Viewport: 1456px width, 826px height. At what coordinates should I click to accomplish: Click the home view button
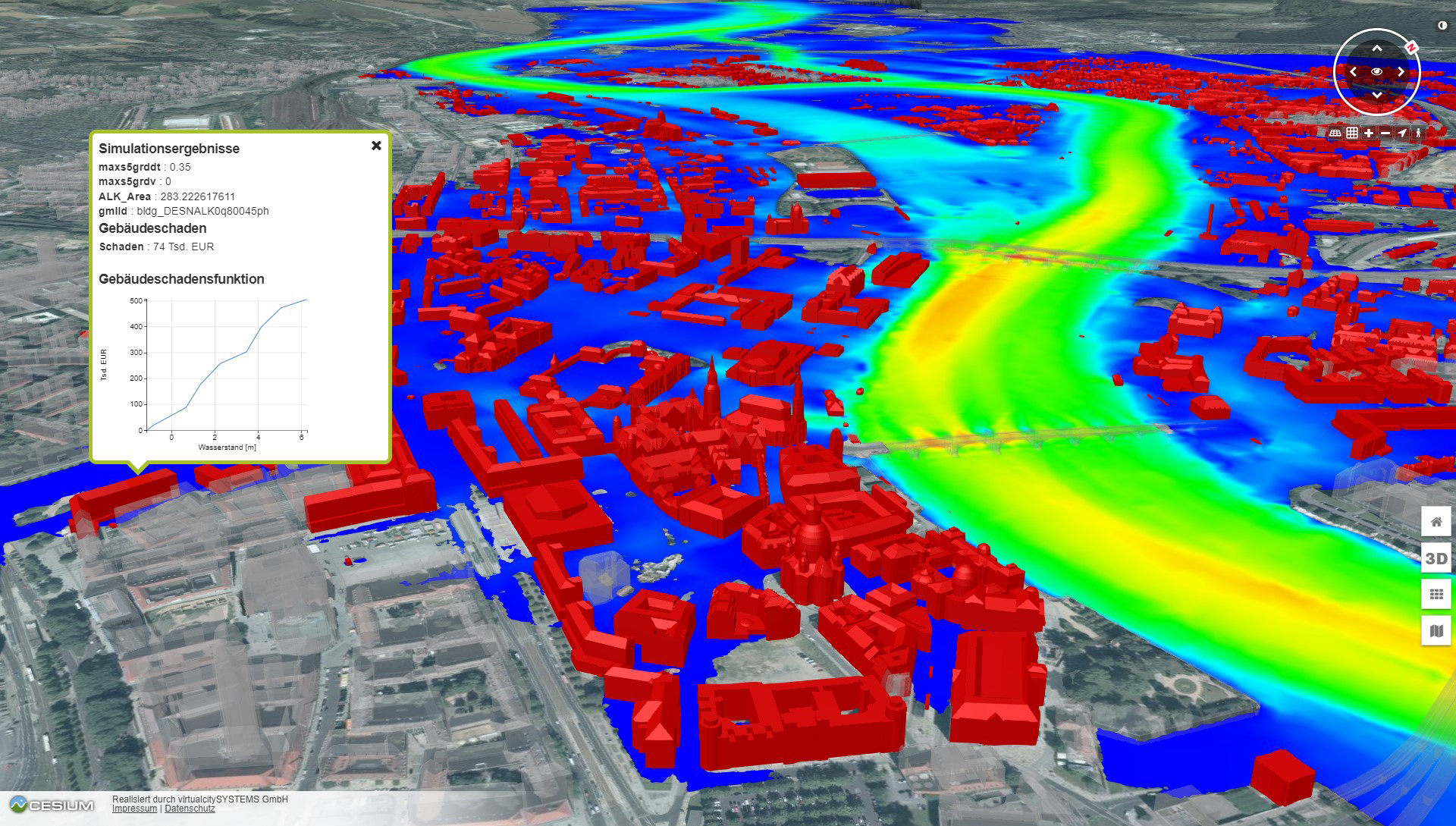[1436, 522]
